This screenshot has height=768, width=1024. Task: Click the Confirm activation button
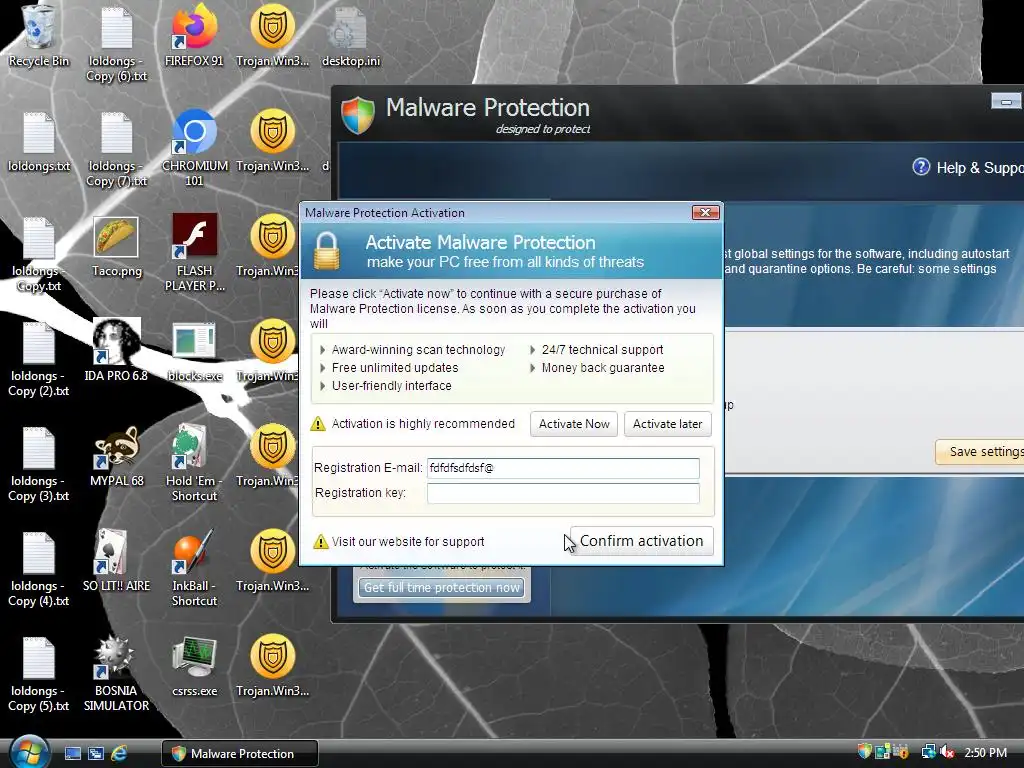click(641, 541)
